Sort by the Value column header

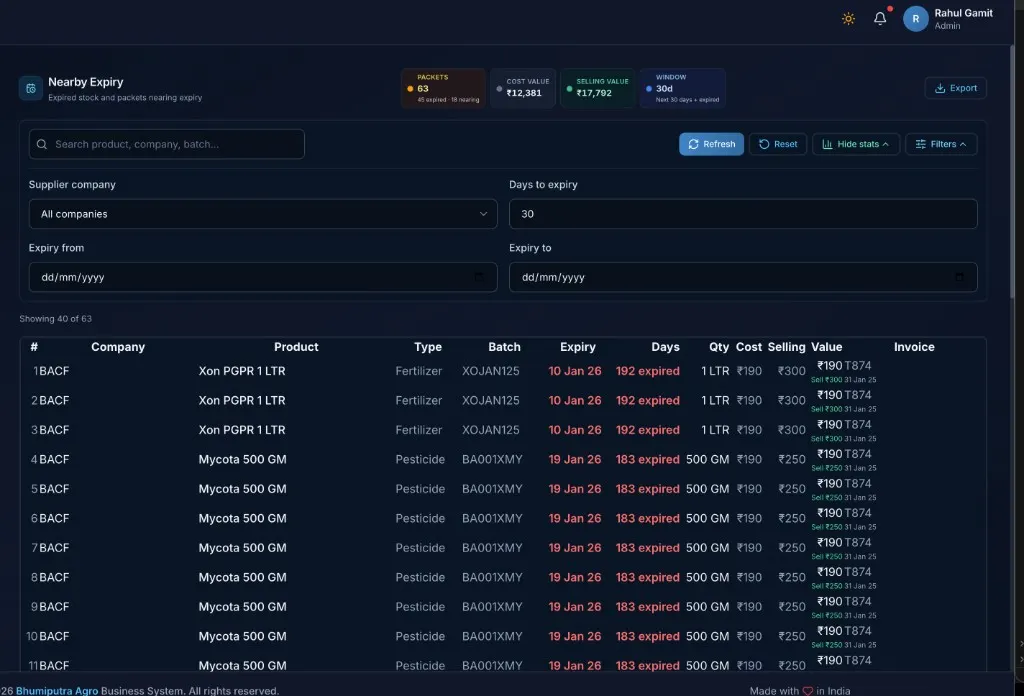pyautogui.click(x=827, y=347)
